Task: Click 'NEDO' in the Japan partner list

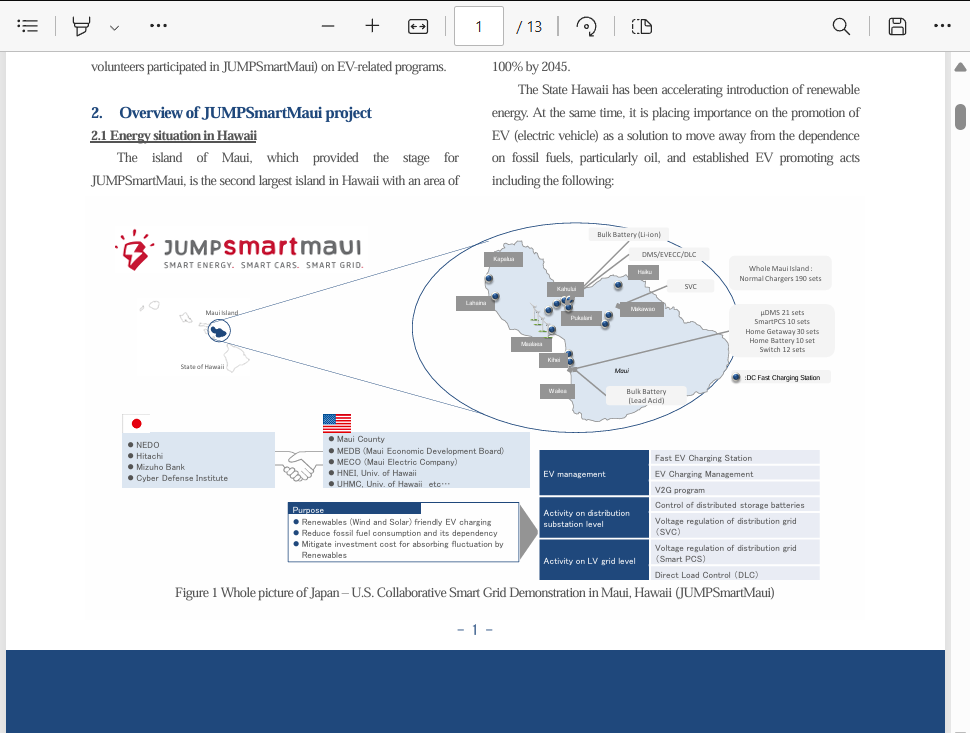Action: point(147,445)
